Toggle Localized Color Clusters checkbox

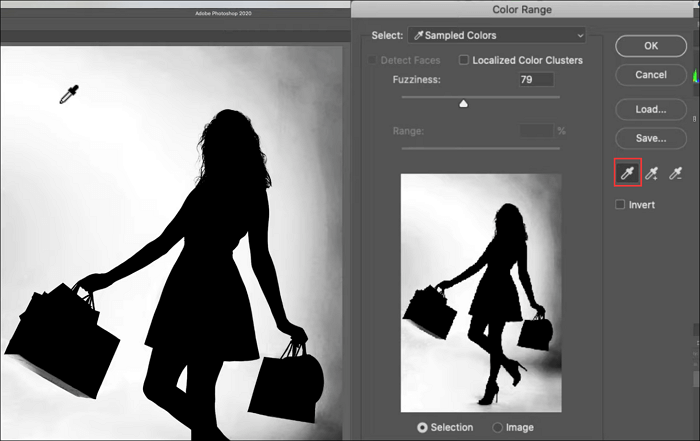464,60
